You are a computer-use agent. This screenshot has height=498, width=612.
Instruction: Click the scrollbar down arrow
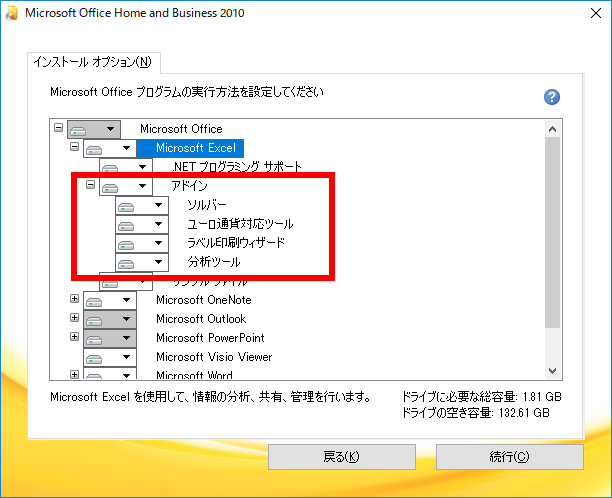552,370
